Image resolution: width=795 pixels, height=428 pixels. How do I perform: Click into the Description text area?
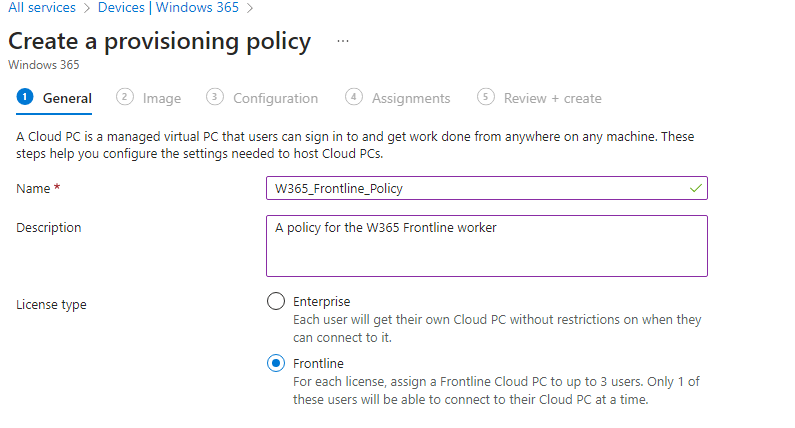pos(487,246)
